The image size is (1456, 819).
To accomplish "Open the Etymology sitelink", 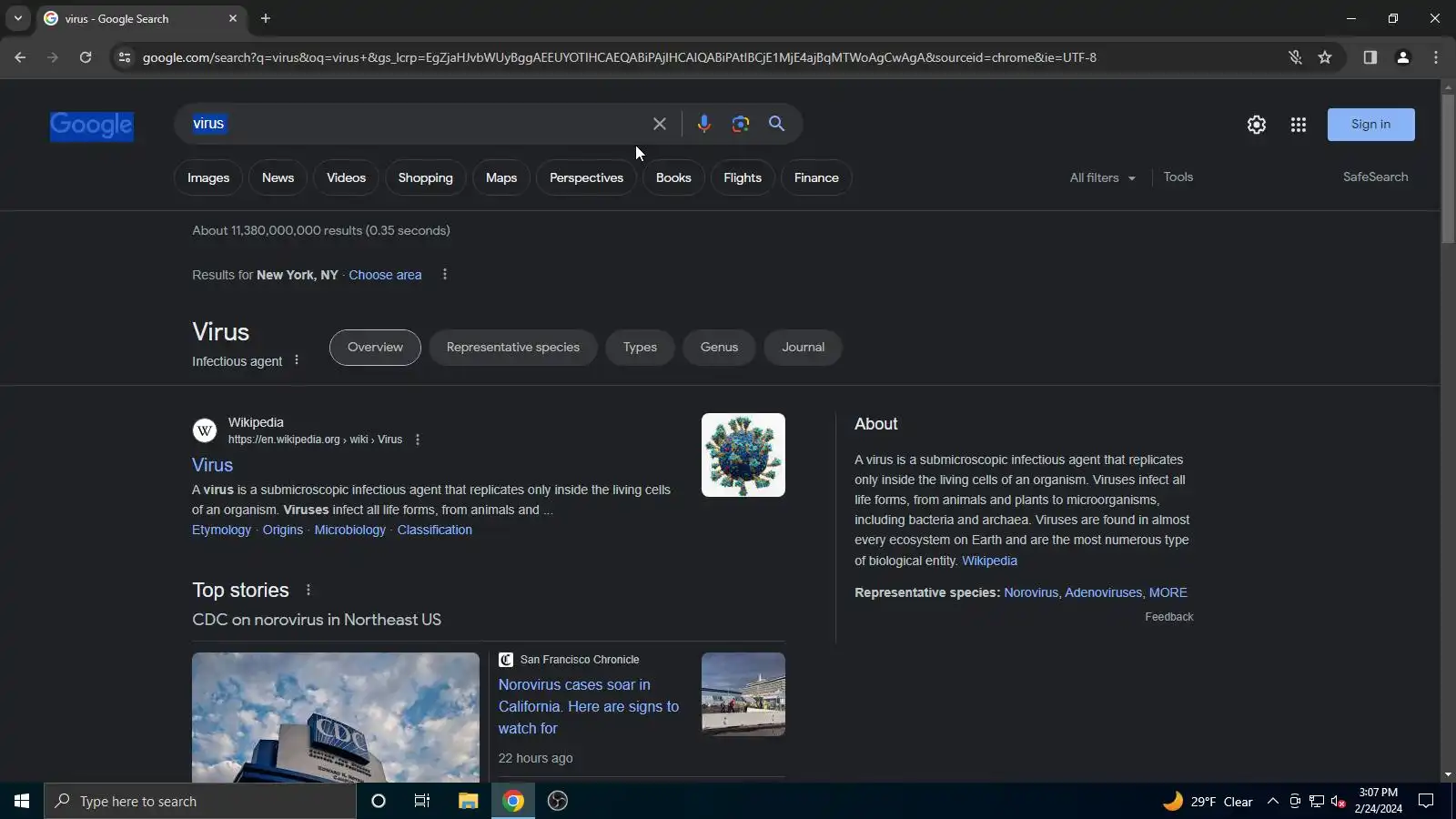I will point(221,530).
